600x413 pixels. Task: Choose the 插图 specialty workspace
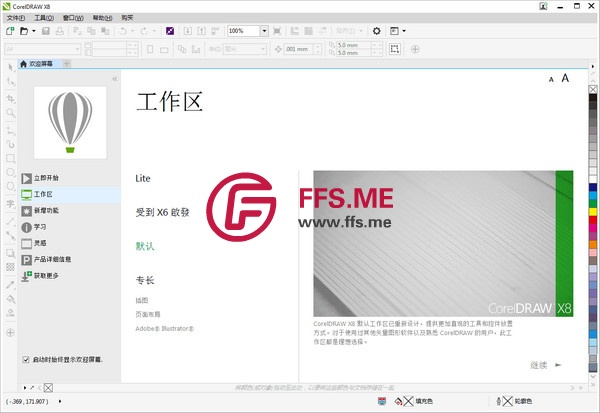tap(142, 300)
